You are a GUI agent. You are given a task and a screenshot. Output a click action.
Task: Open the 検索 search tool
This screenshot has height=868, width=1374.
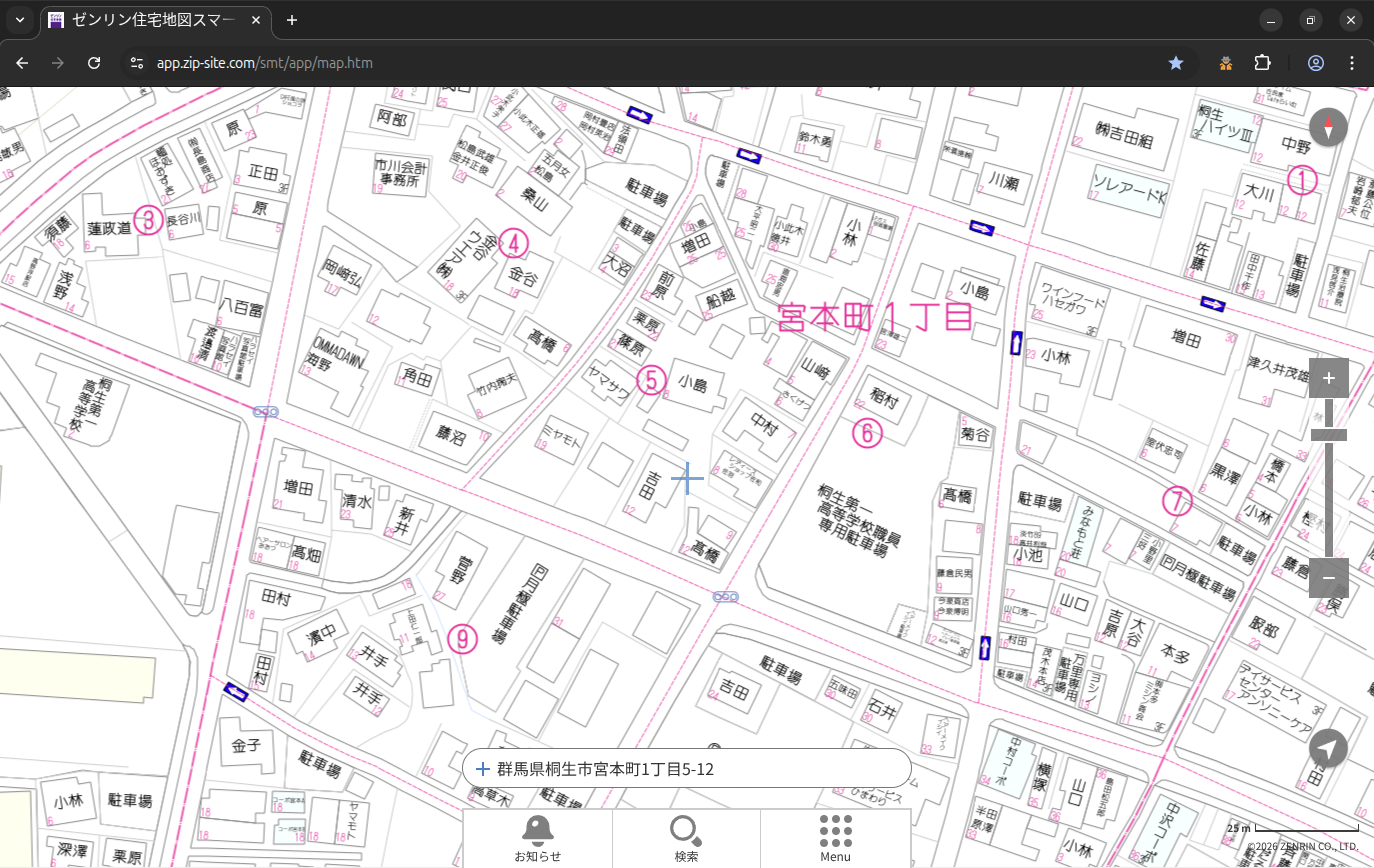click(x=686, y=838)
